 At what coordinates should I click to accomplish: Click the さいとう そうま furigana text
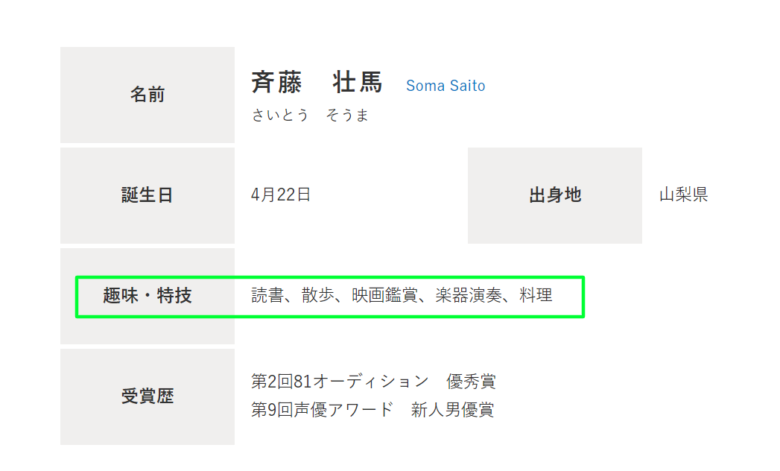point(309,115)
